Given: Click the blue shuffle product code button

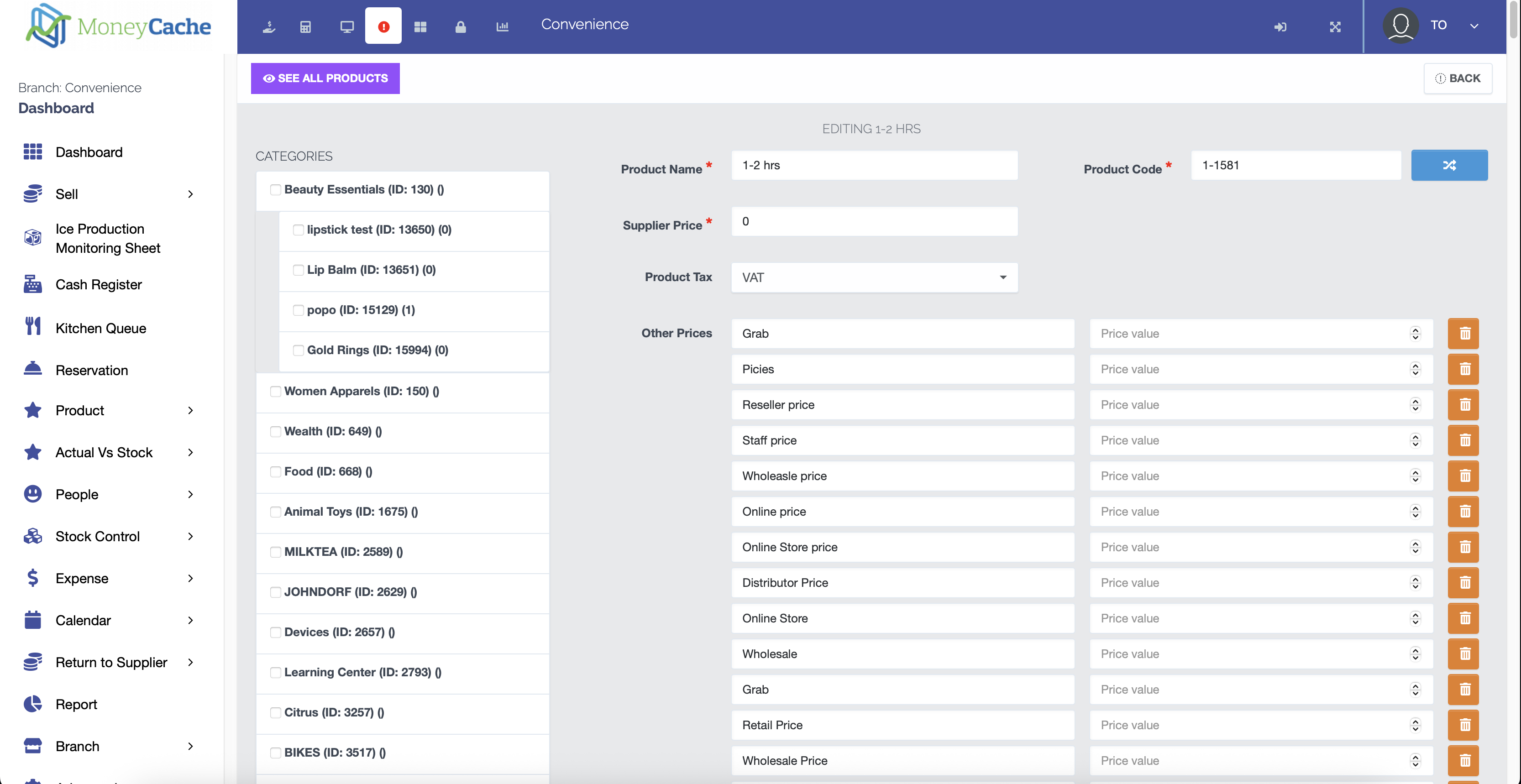Looking at the screenshot, I should coord(1449,165).
